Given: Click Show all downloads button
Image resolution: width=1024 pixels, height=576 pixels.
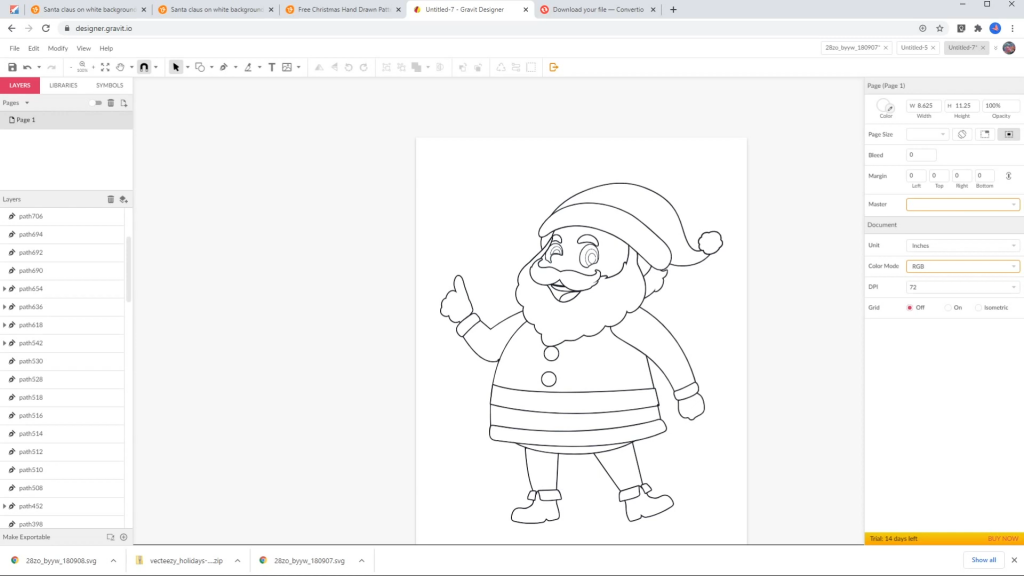Looking at the screenshot, I should (x=983, y=560).
